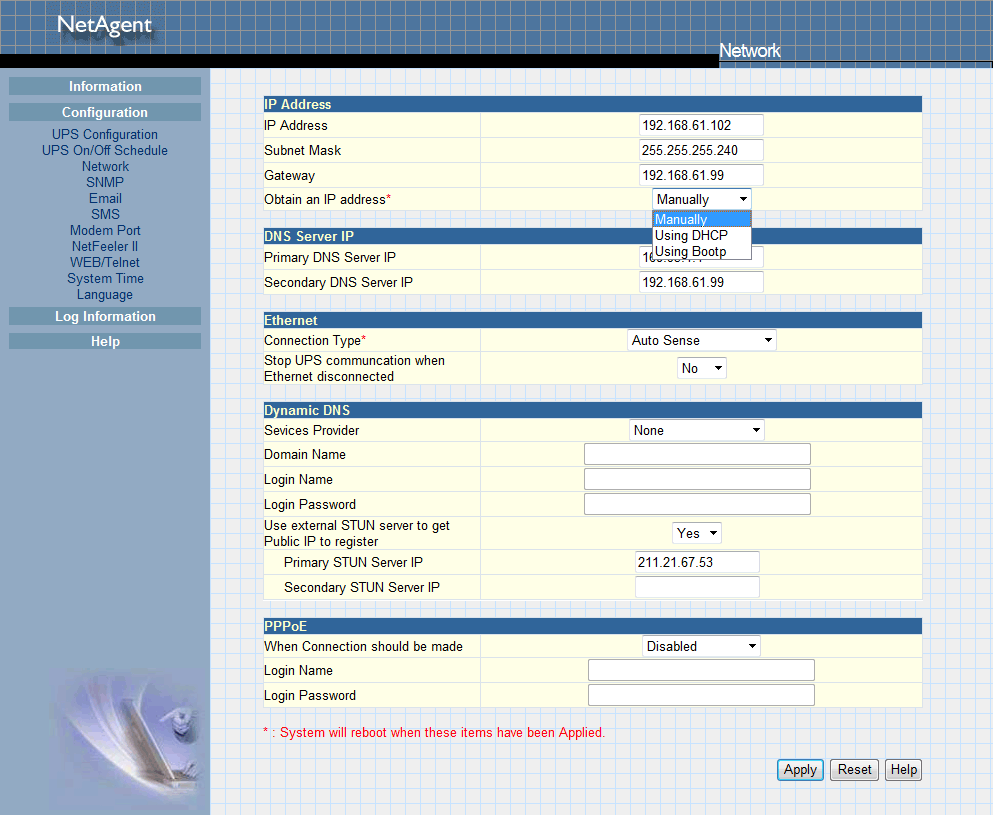Click the Network page title
Viewport: 993px width, 815px height.
coord(750,51)
